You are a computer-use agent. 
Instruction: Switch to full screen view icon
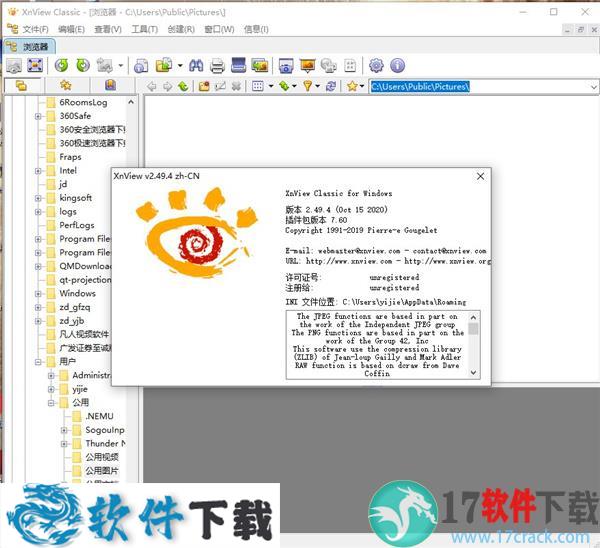(35, 65)
